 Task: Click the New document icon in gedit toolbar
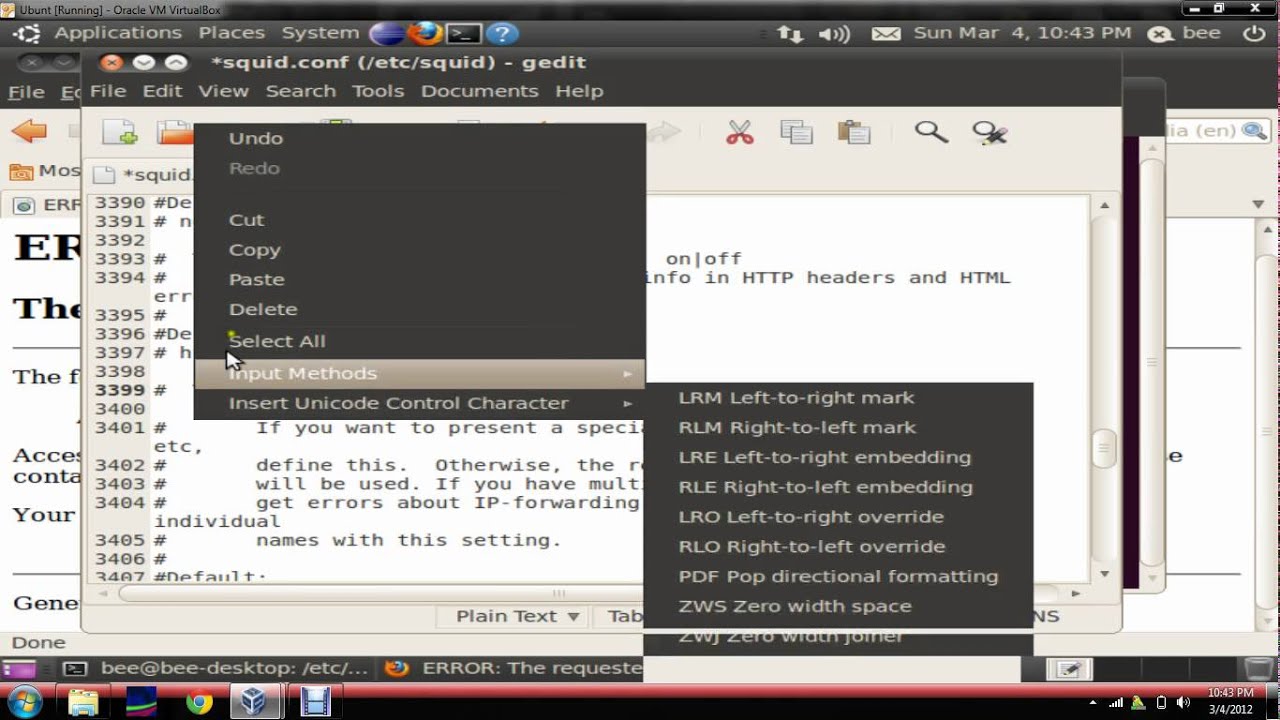(120, 132)
